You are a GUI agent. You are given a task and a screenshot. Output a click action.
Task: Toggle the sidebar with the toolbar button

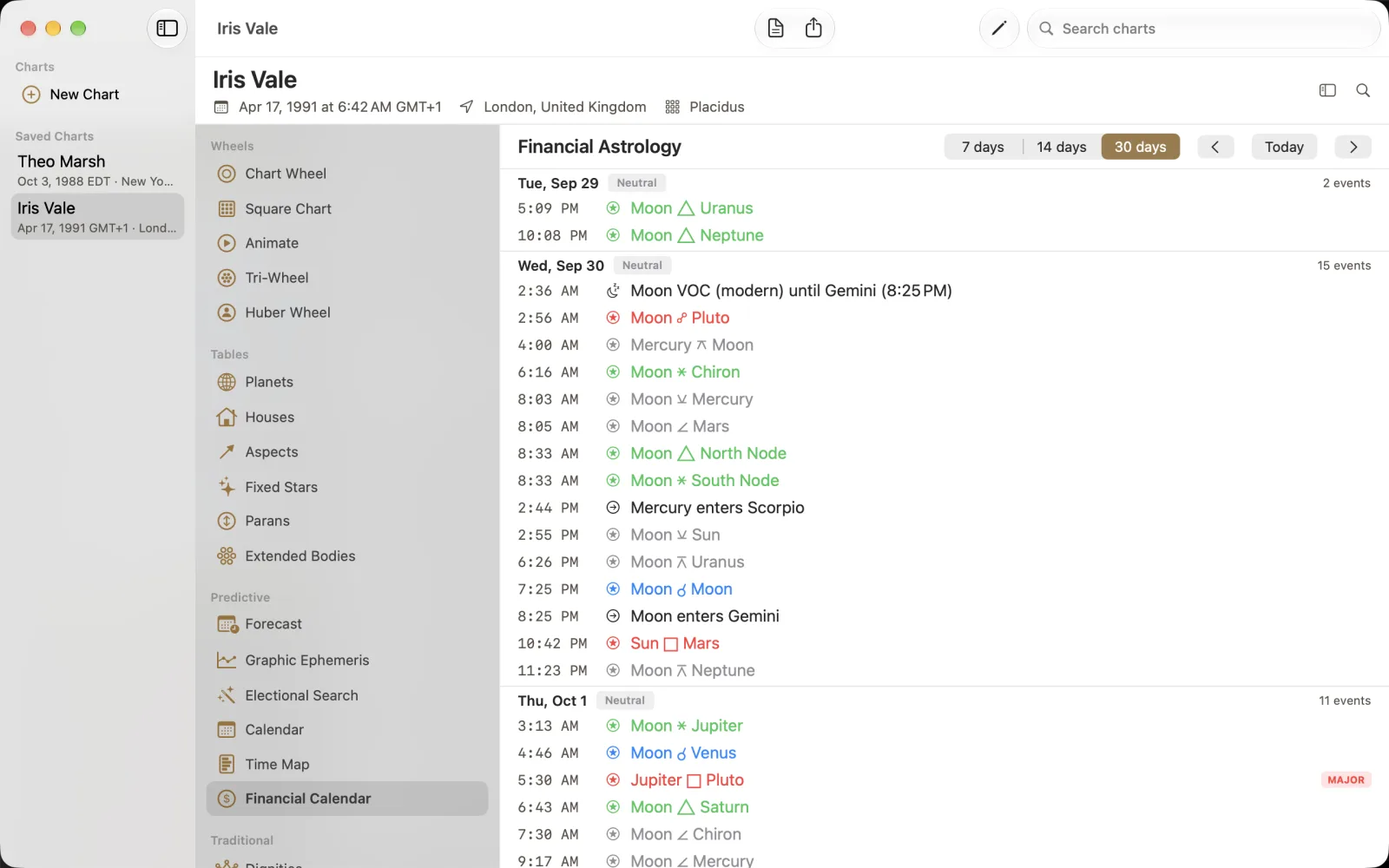(x=167, y=29)
